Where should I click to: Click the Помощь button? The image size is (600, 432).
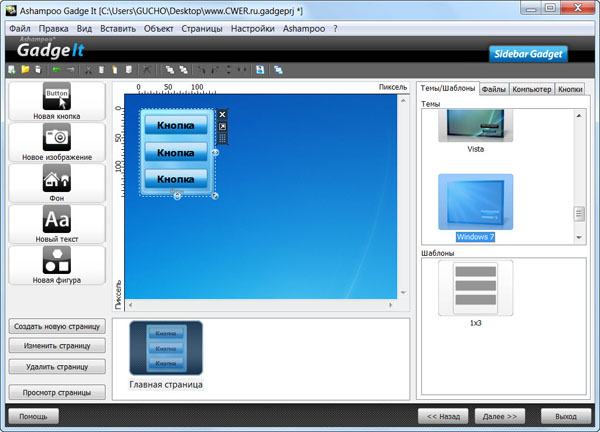tap(33, 416)
